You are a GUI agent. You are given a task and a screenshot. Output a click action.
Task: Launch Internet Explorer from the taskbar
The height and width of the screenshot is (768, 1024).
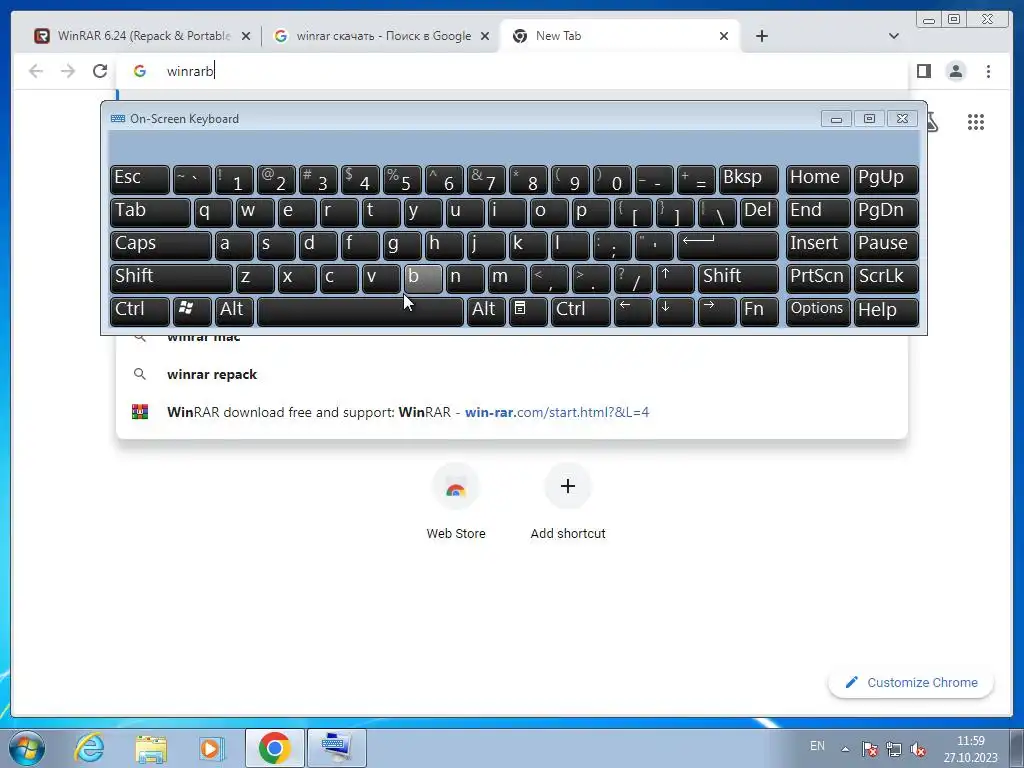89,748
